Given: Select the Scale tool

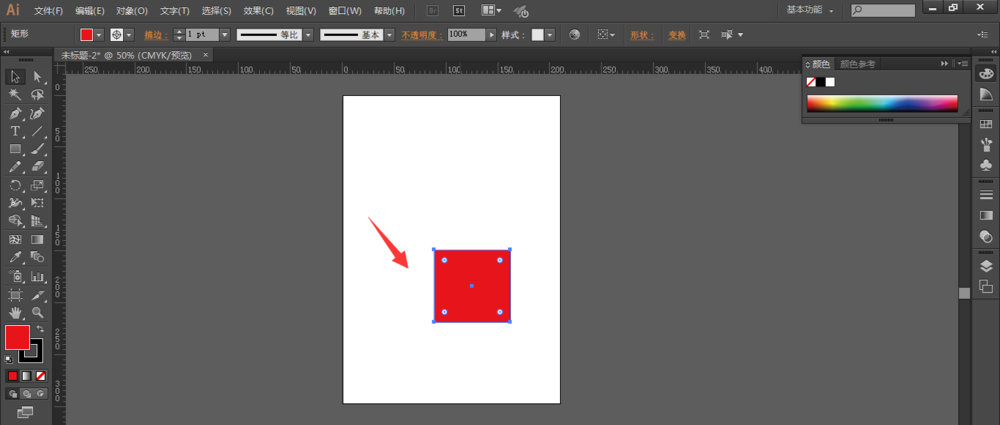Looking at the screenshot, I should pyautogui.click(x=38, y=186).
